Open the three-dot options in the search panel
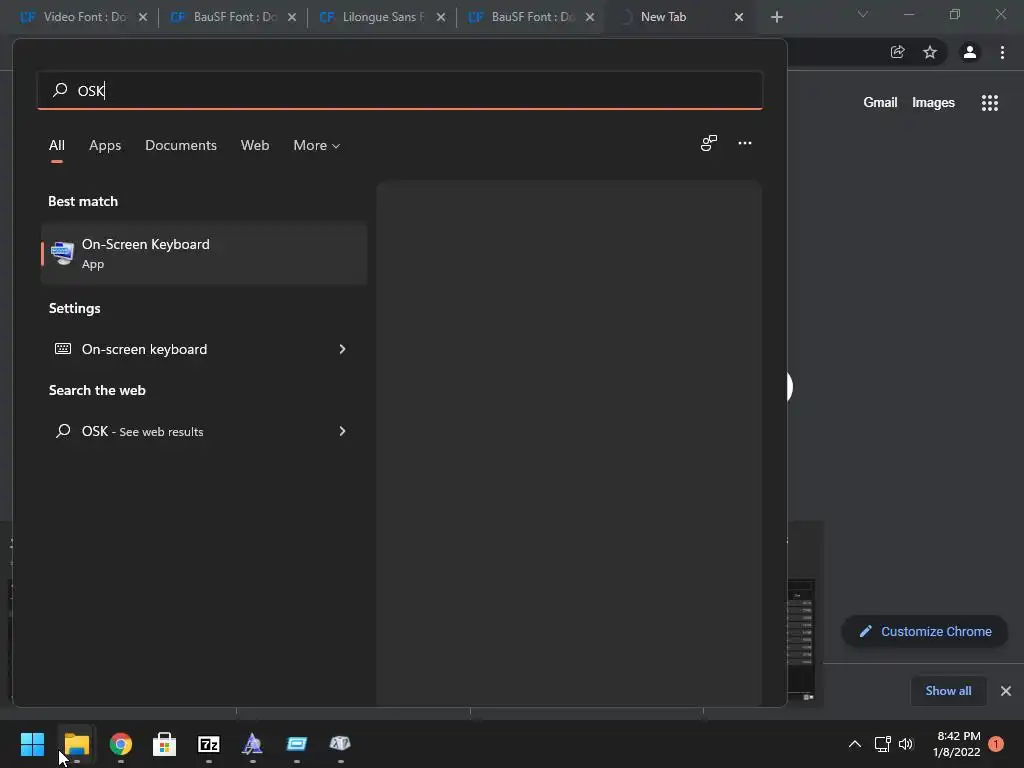Image resolution: width=1024 pixels, height=768 pixels. coord(744,143)
